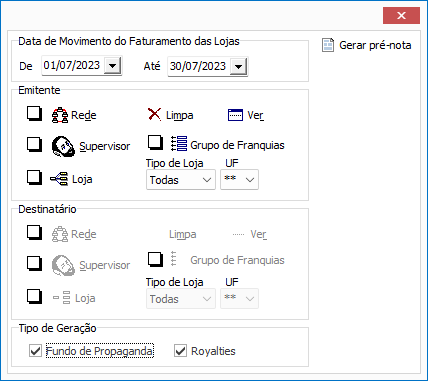Click the Loja label in Emitente
Image resolution: width=428 pixels, height=381 pixels.
pos(82,179)
